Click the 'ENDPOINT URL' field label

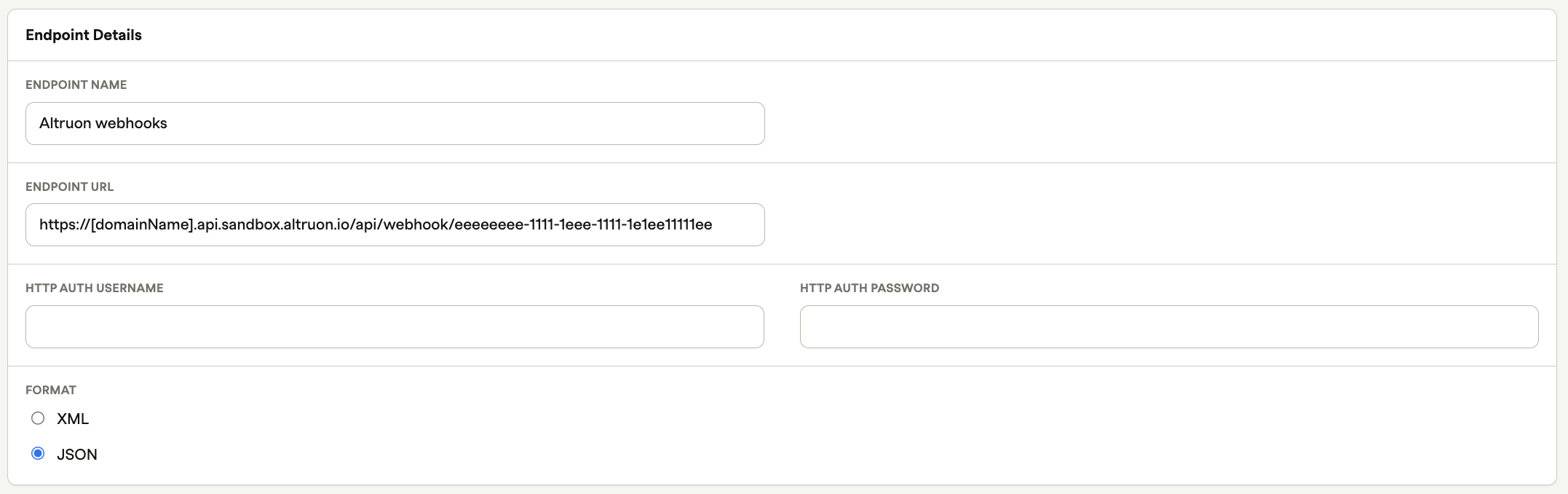coord(70,187)
